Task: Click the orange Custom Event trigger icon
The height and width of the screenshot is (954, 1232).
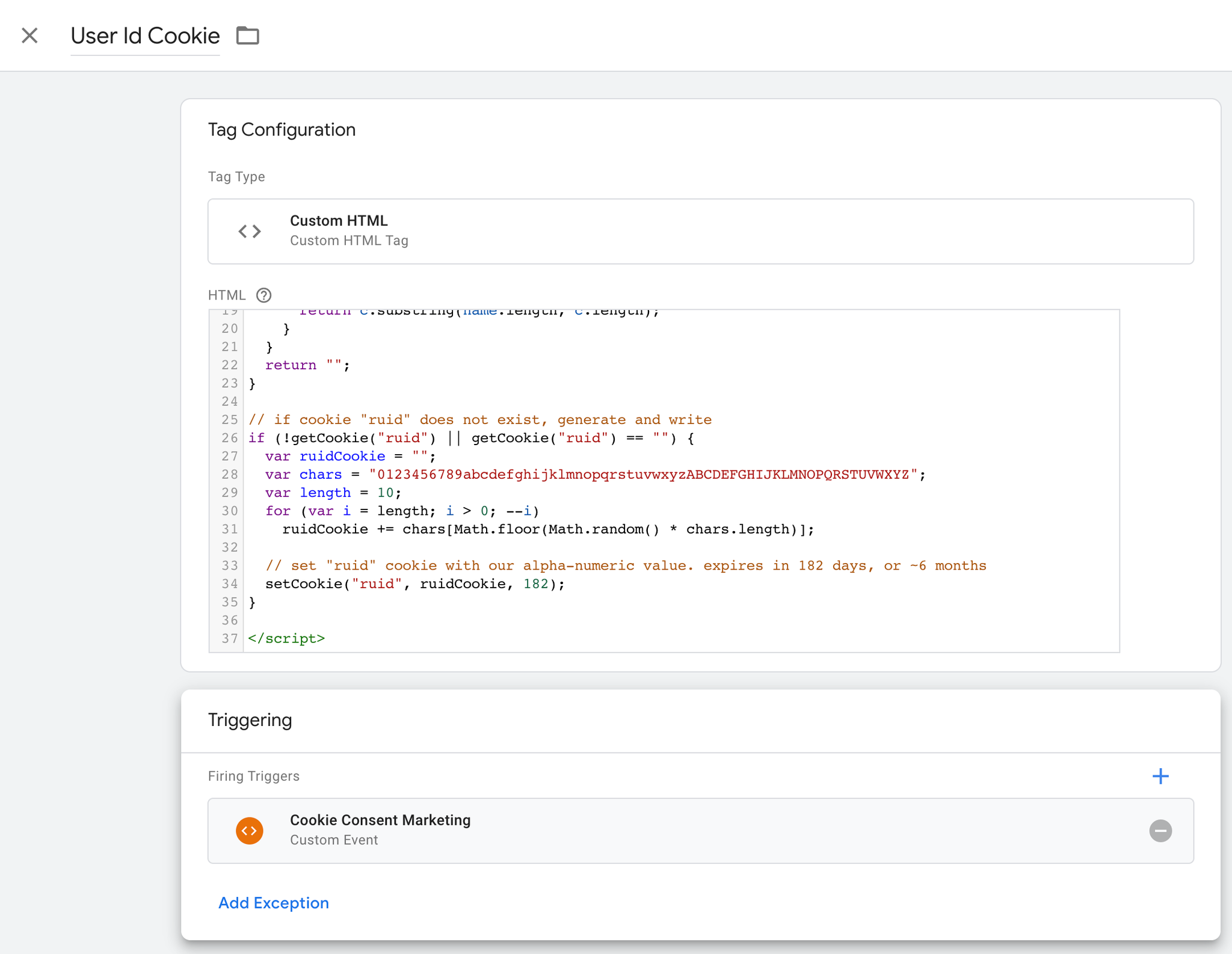Action: (250, 831)
